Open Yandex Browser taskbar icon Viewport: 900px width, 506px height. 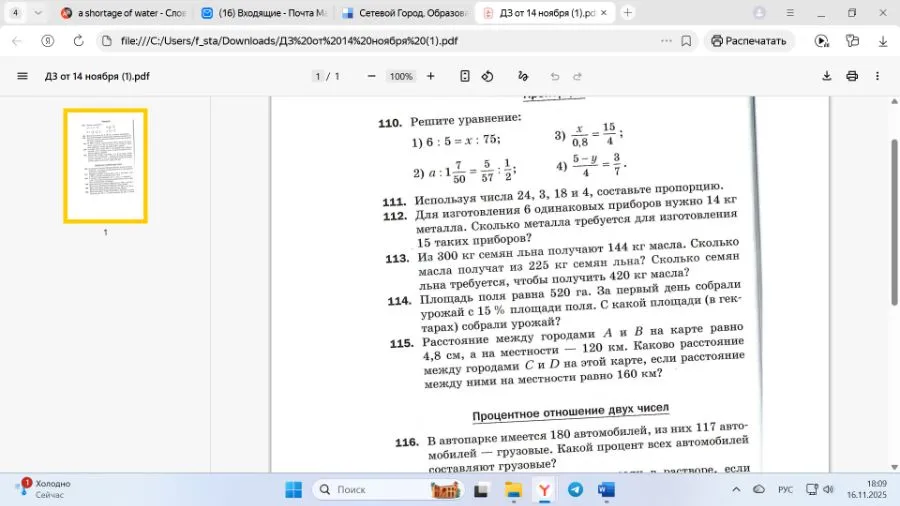point(544,489)
